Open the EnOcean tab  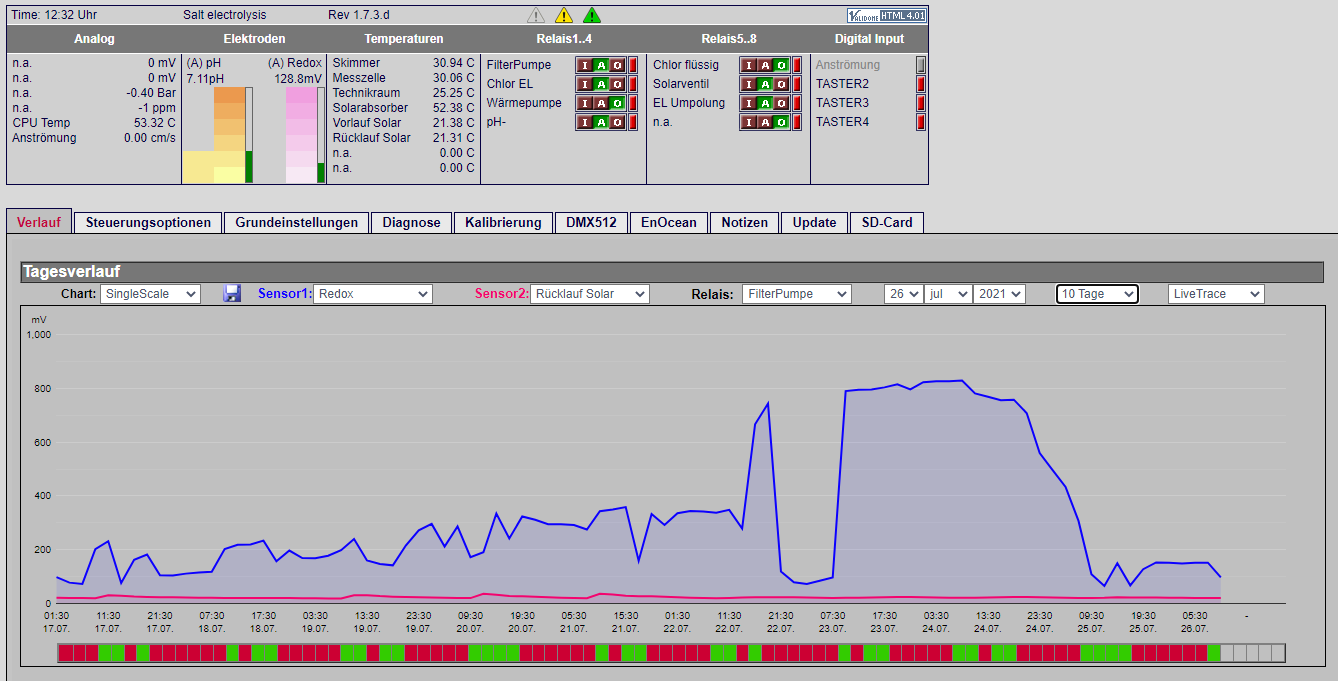669,223
